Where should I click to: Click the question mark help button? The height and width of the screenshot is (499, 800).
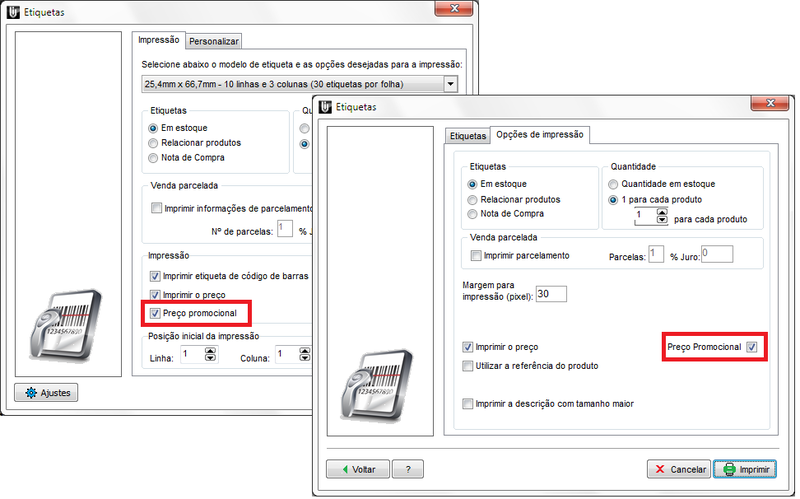[x=408, y=468]
